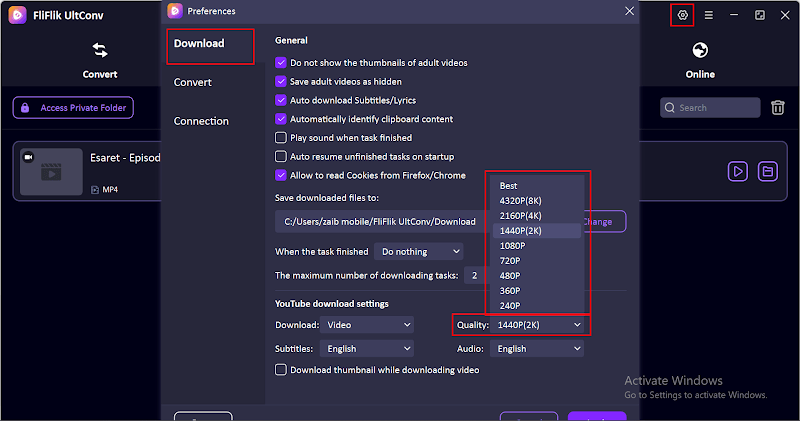This screenshot has height=421, width=800.
Task: Uncheck Do not show adult video thumbnails
Action: click(281, 63)
